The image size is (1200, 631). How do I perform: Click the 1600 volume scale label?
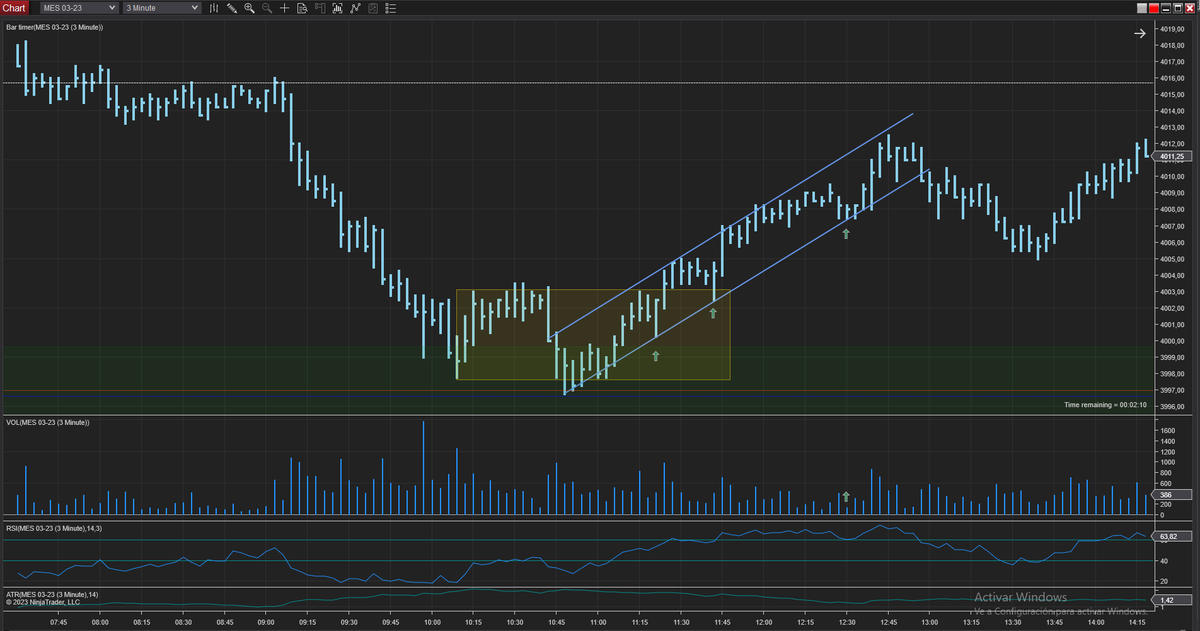(1168, 430)
